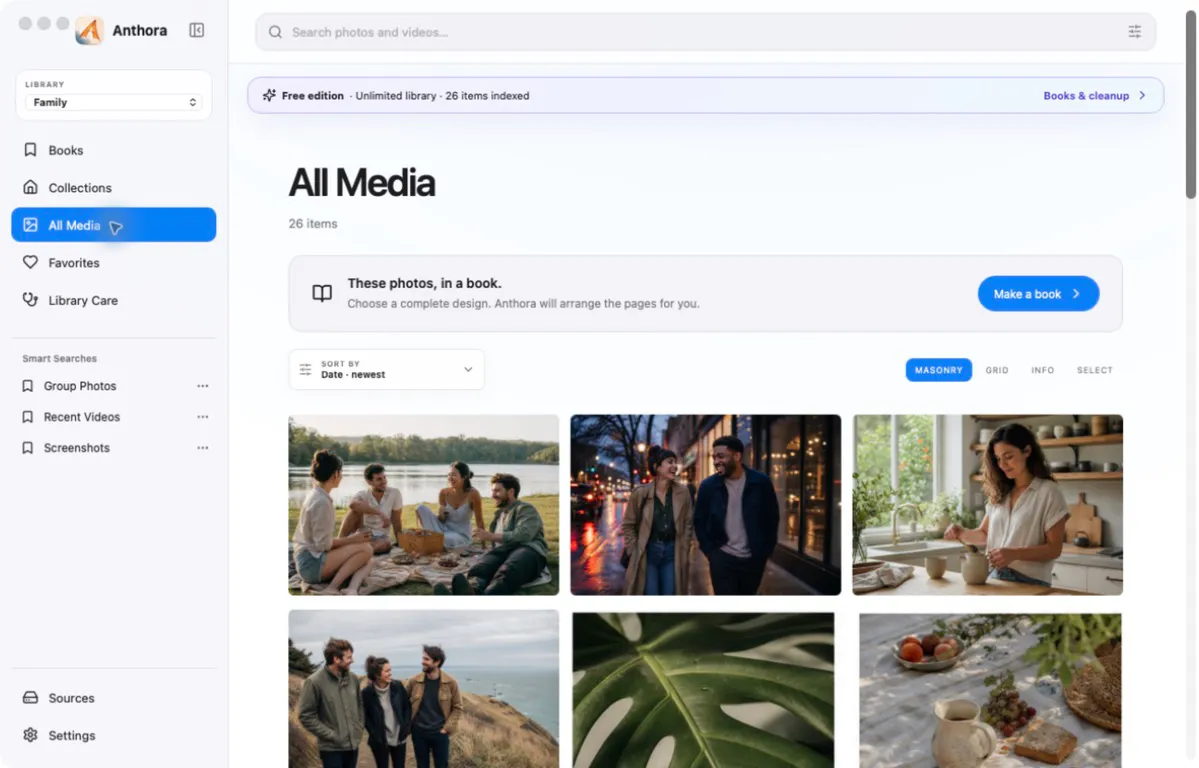Click the chevron next to Books & cleanup

pos(1142,96)
